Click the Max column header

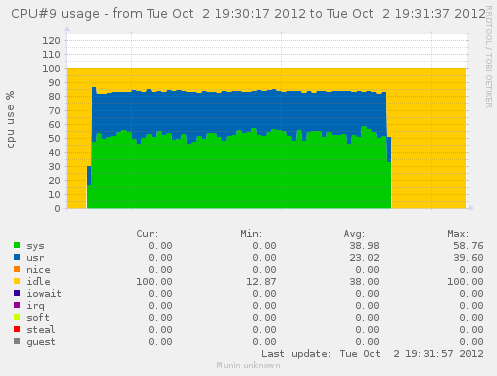(x=458, y=234)
